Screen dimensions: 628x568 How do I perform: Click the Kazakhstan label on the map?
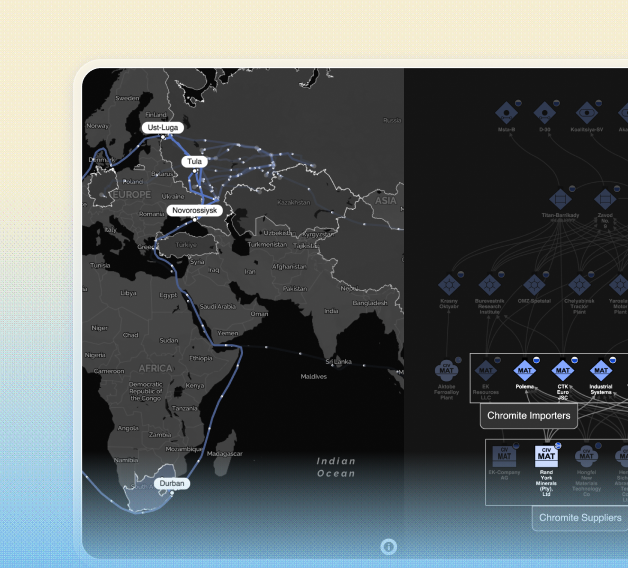point(294,202)
